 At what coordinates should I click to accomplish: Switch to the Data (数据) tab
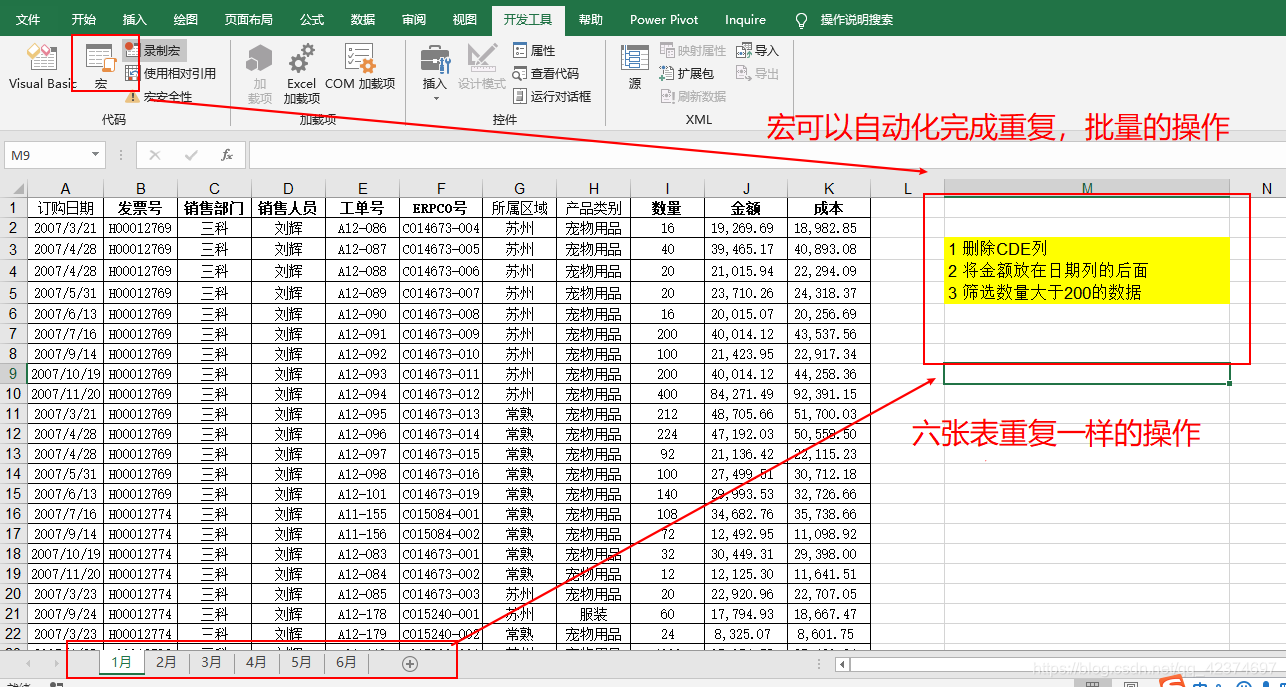click(x=363, y=19)
